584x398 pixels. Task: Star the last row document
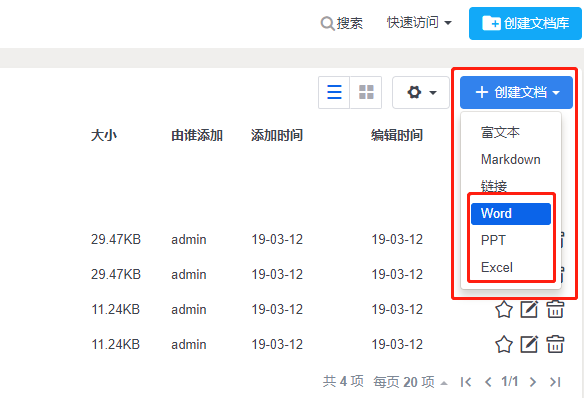504,344
